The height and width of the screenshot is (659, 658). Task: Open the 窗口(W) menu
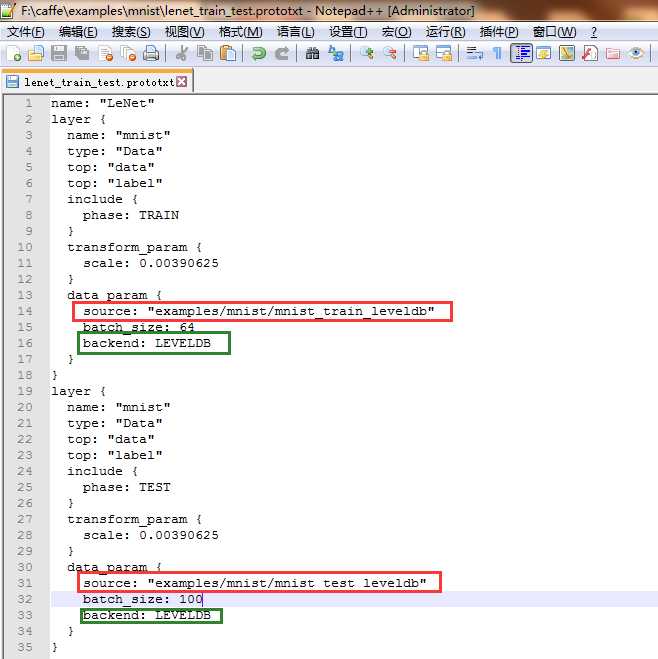[554, 32]
